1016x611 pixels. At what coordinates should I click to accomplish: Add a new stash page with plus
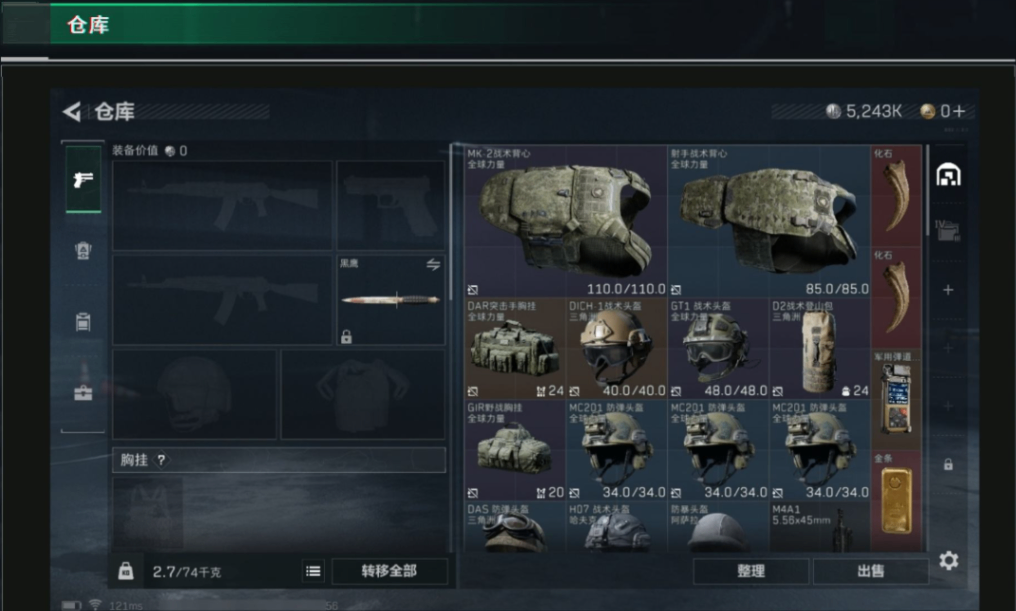tap(948, 290)
